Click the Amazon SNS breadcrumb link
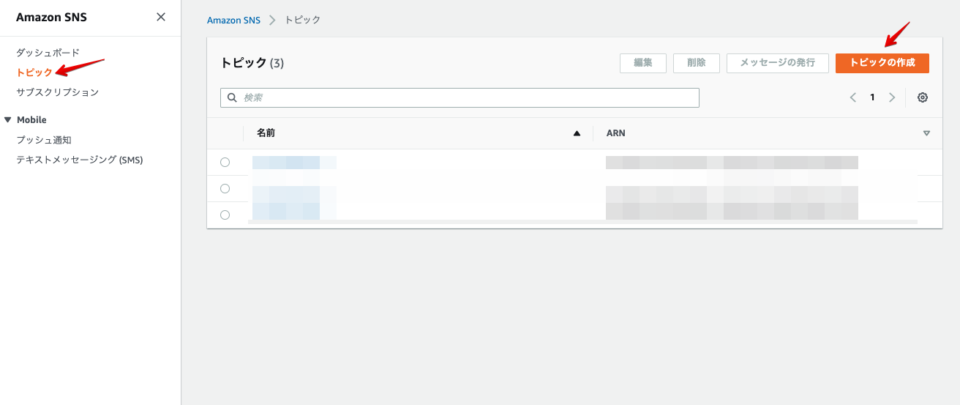960x405 pixels. (235, 20)
